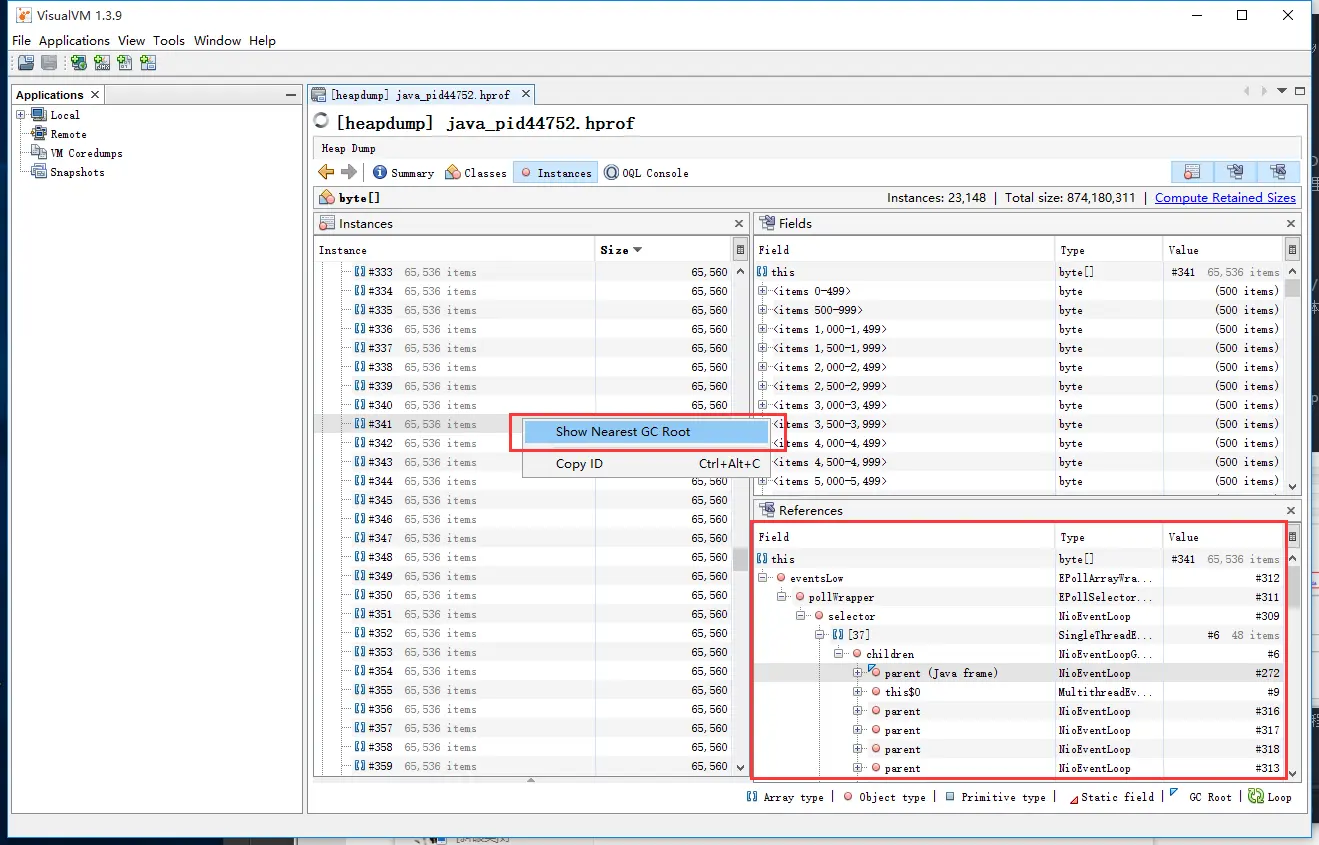Viewport: 1319px width, 845px height.
Task: Select instance row #359
Action: pos(524,766)
